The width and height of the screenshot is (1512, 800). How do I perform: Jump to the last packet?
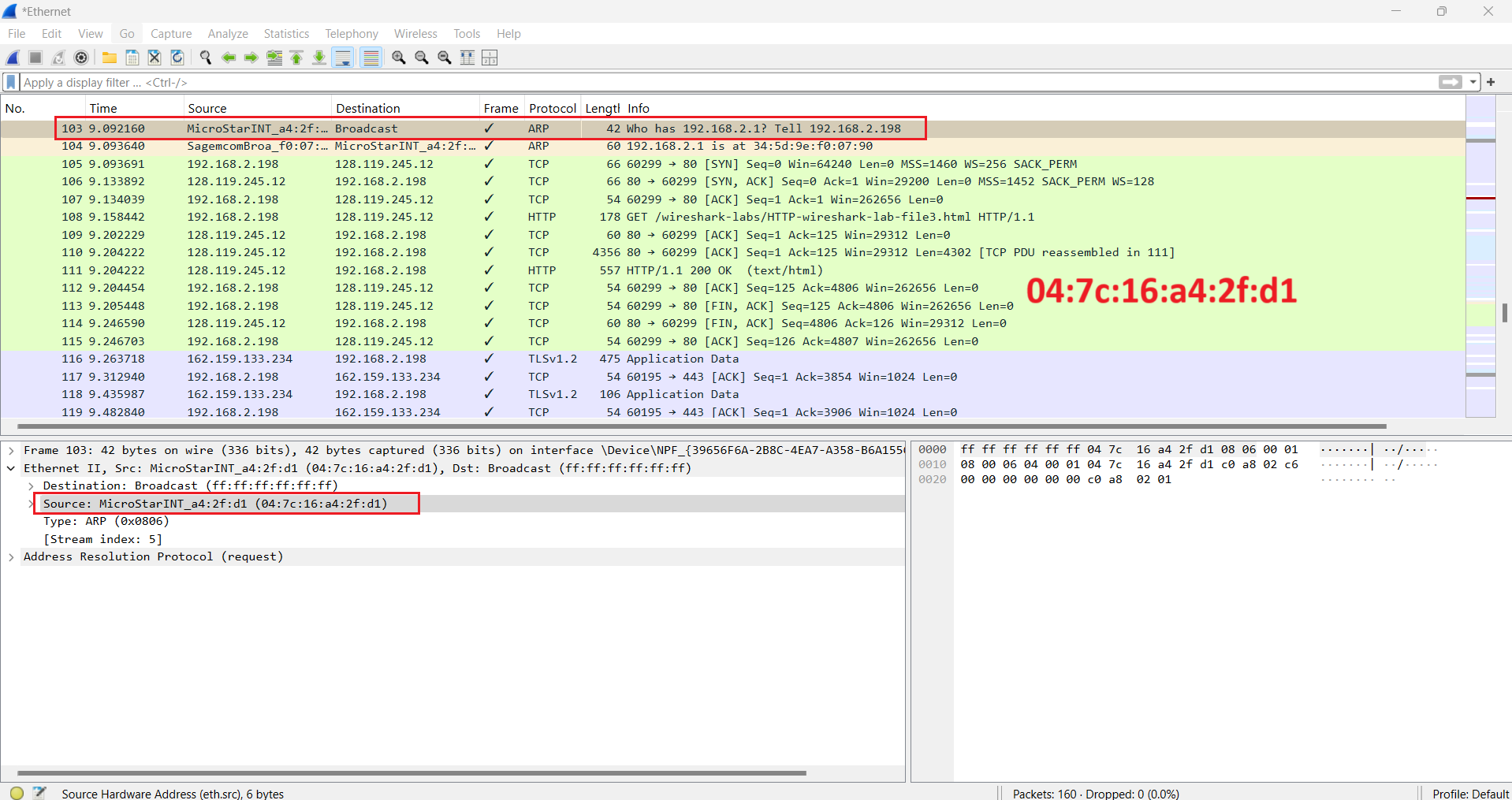pyautogui.click(x=319, y=58)
